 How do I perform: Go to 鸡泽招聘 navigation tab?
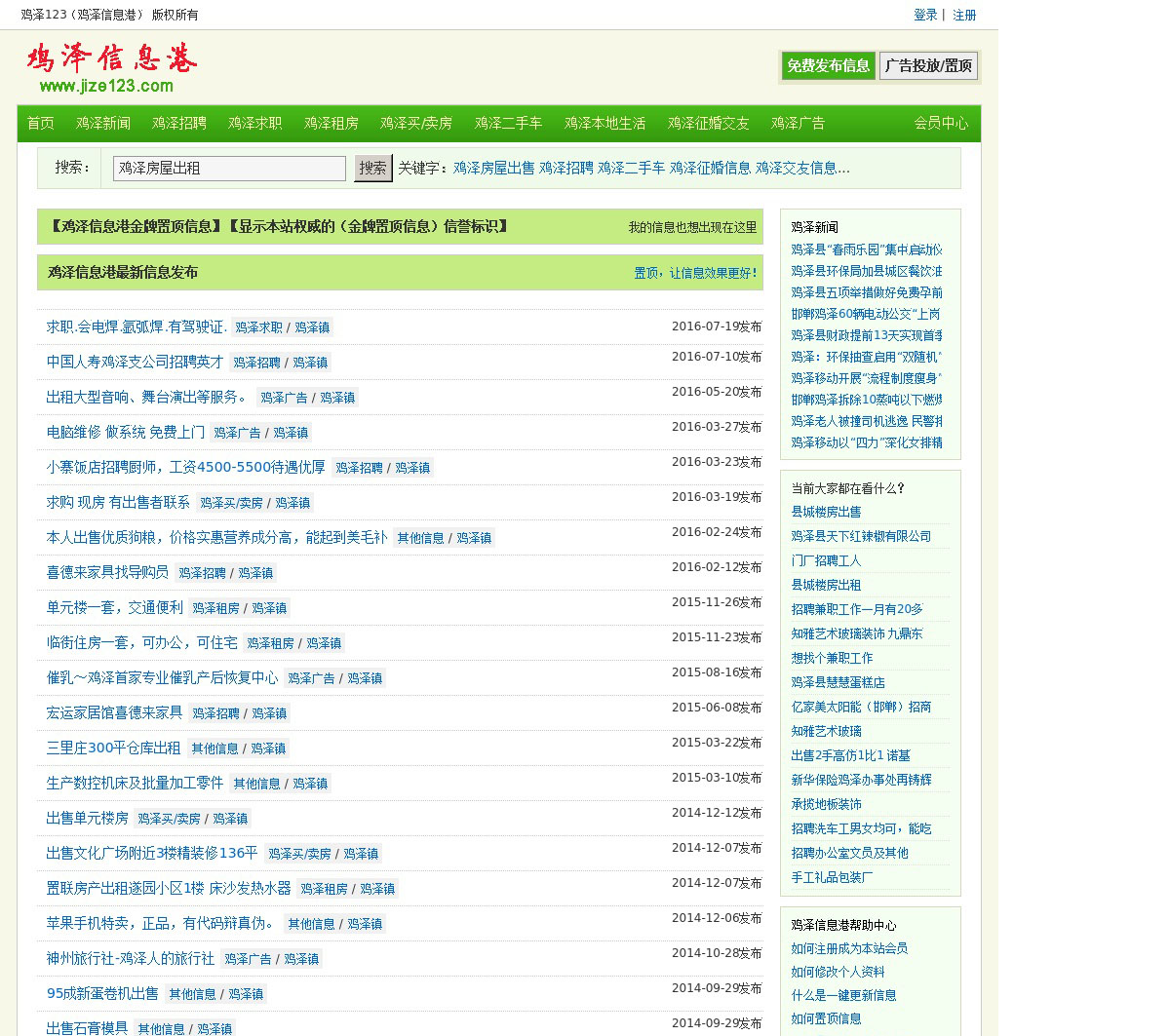(179, 123)
